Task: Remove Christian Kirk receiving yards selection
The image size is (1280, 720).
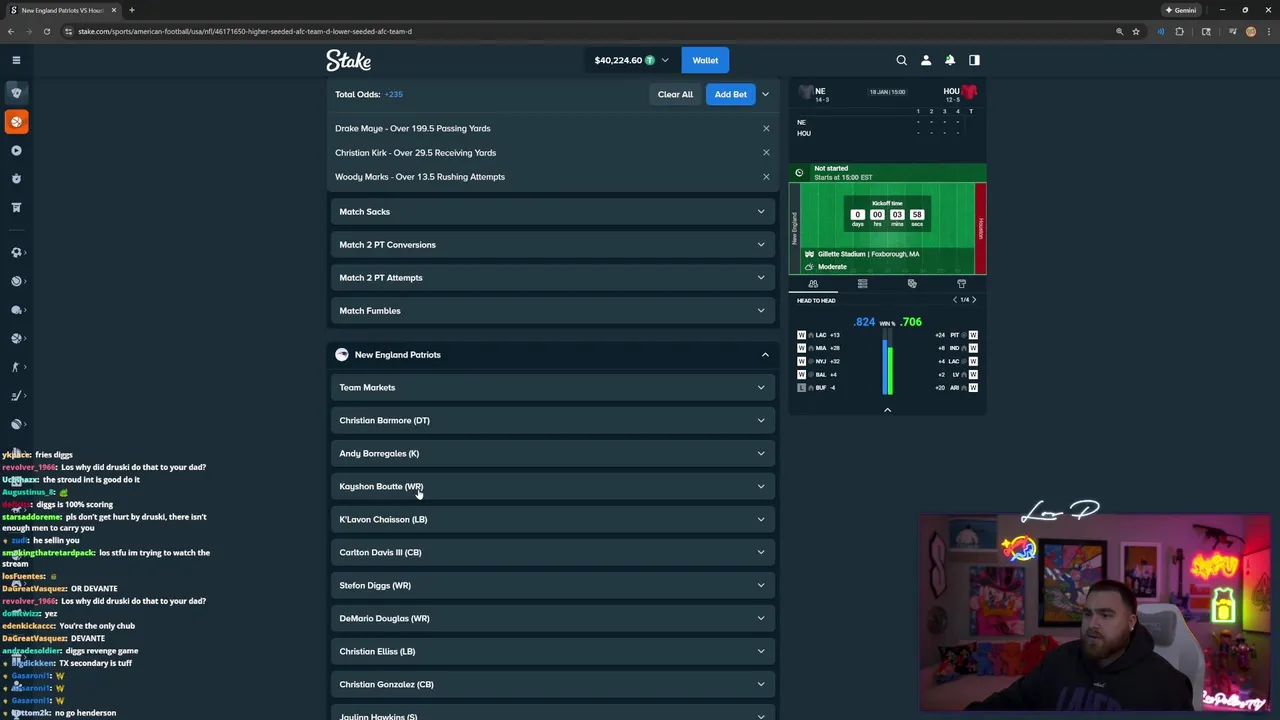Action: [x=766, y=152]
